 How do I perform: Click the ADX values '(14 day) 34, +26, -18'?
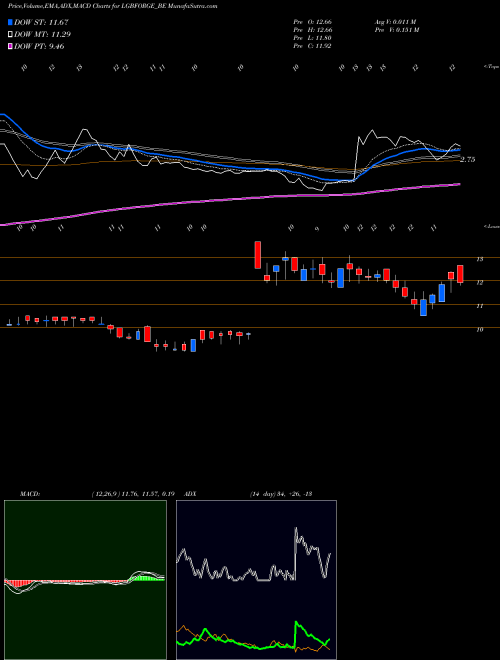click(x=281, y=494)
